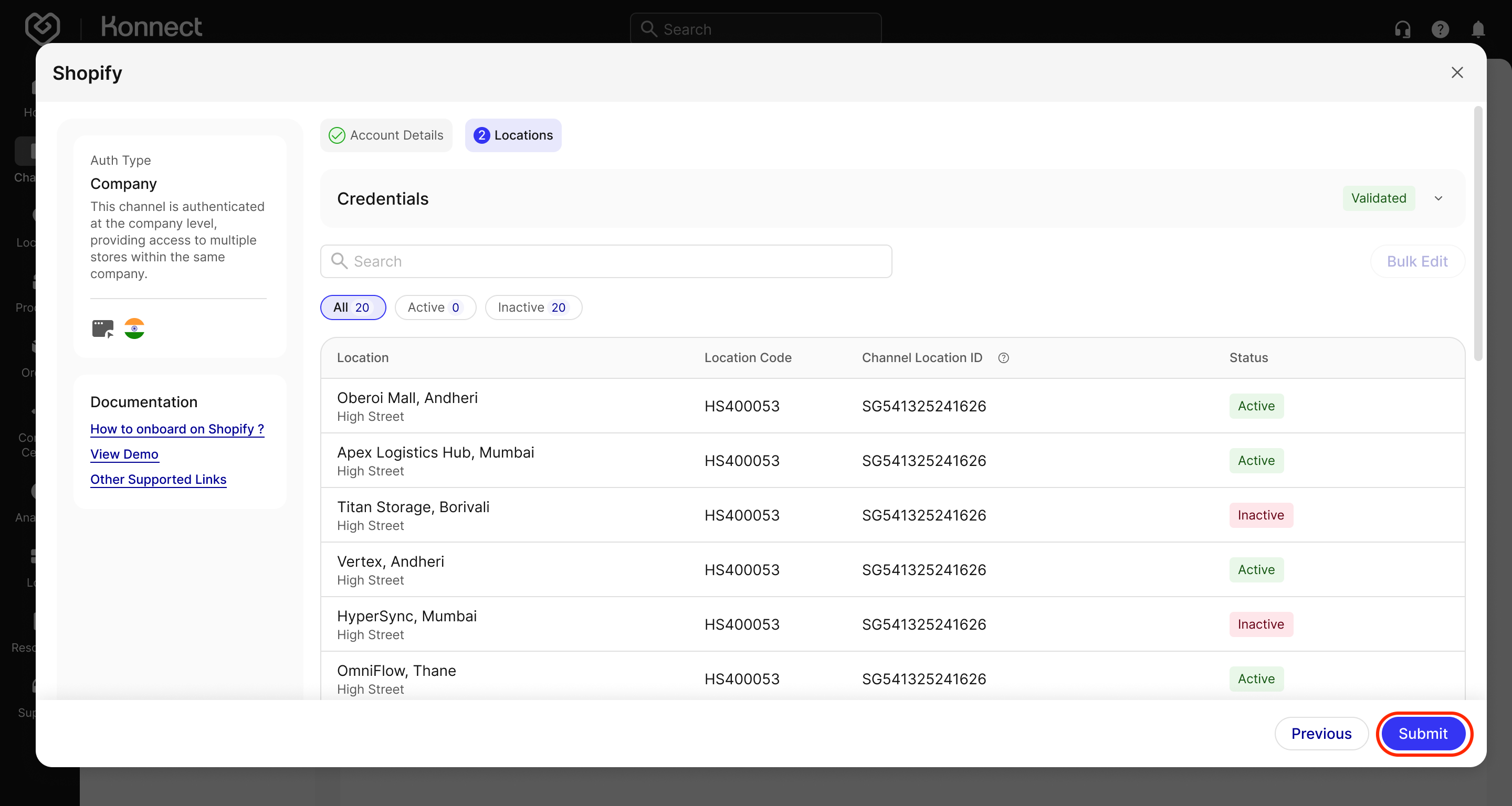
Task: Click the Submit button
Action: click(1423, 733)
